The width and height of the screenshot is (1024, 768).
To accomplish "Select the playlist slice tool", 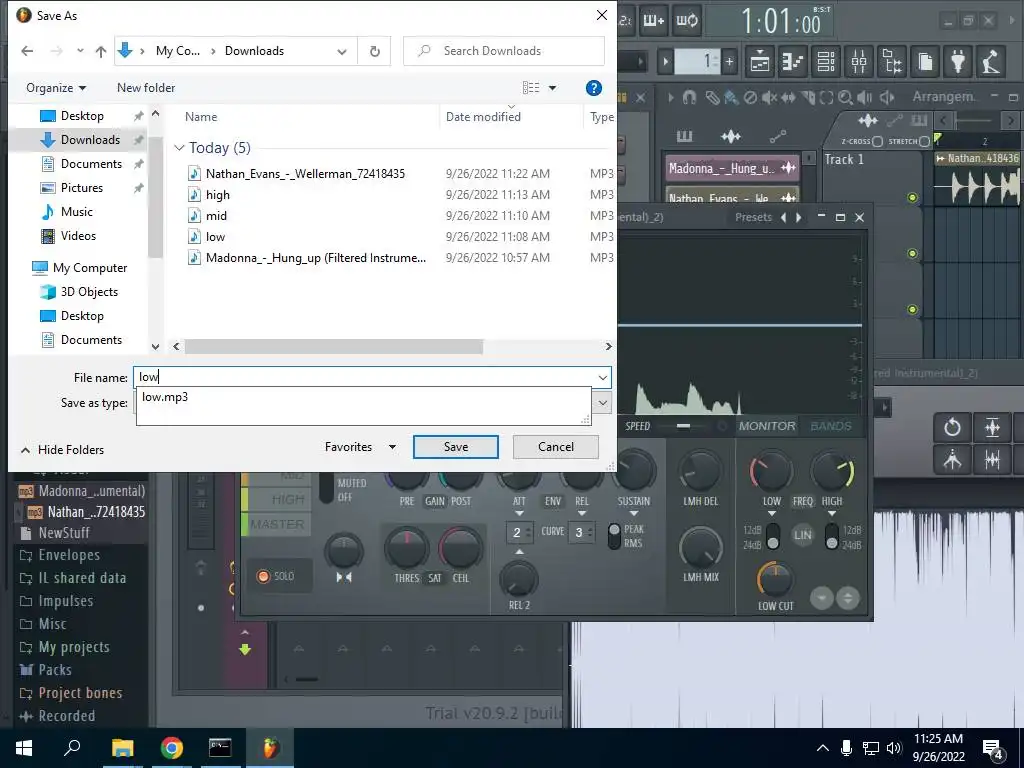I will click(808, 98).
